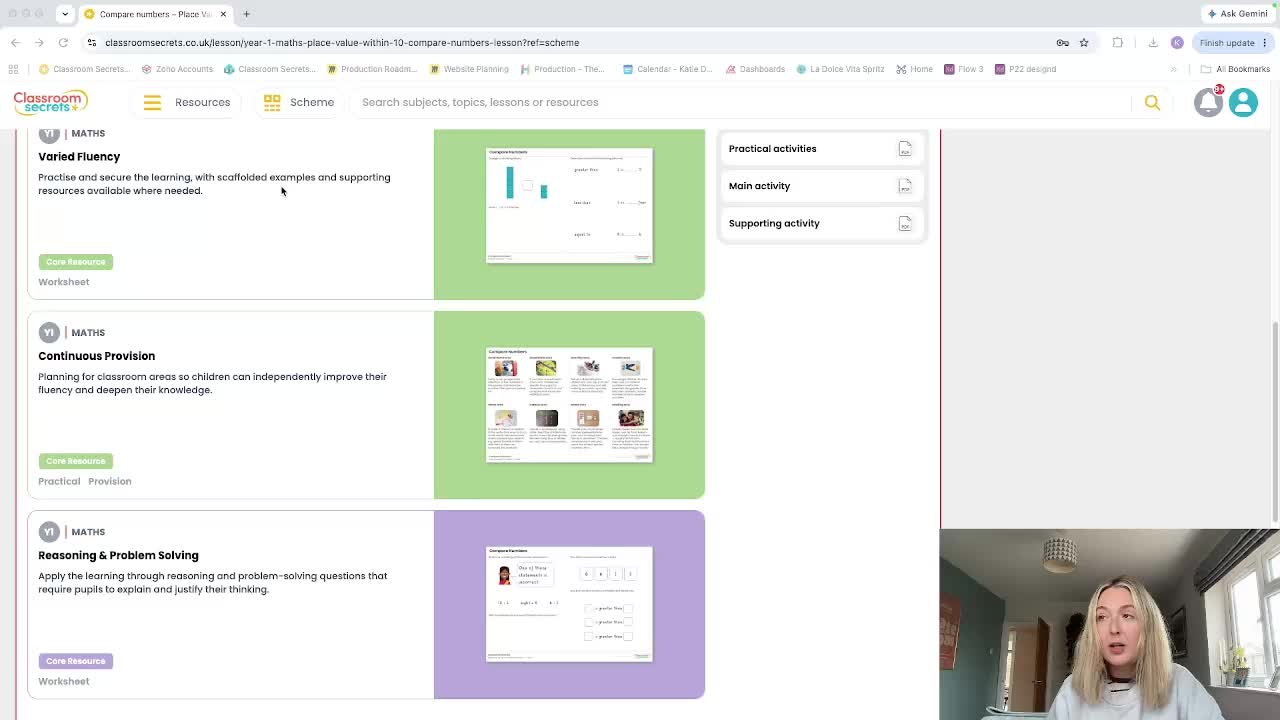Open the Chrome apps grid in bookmarks bar
The height and width of the screenshot is (720, 1280).
(x=13, y=69)
